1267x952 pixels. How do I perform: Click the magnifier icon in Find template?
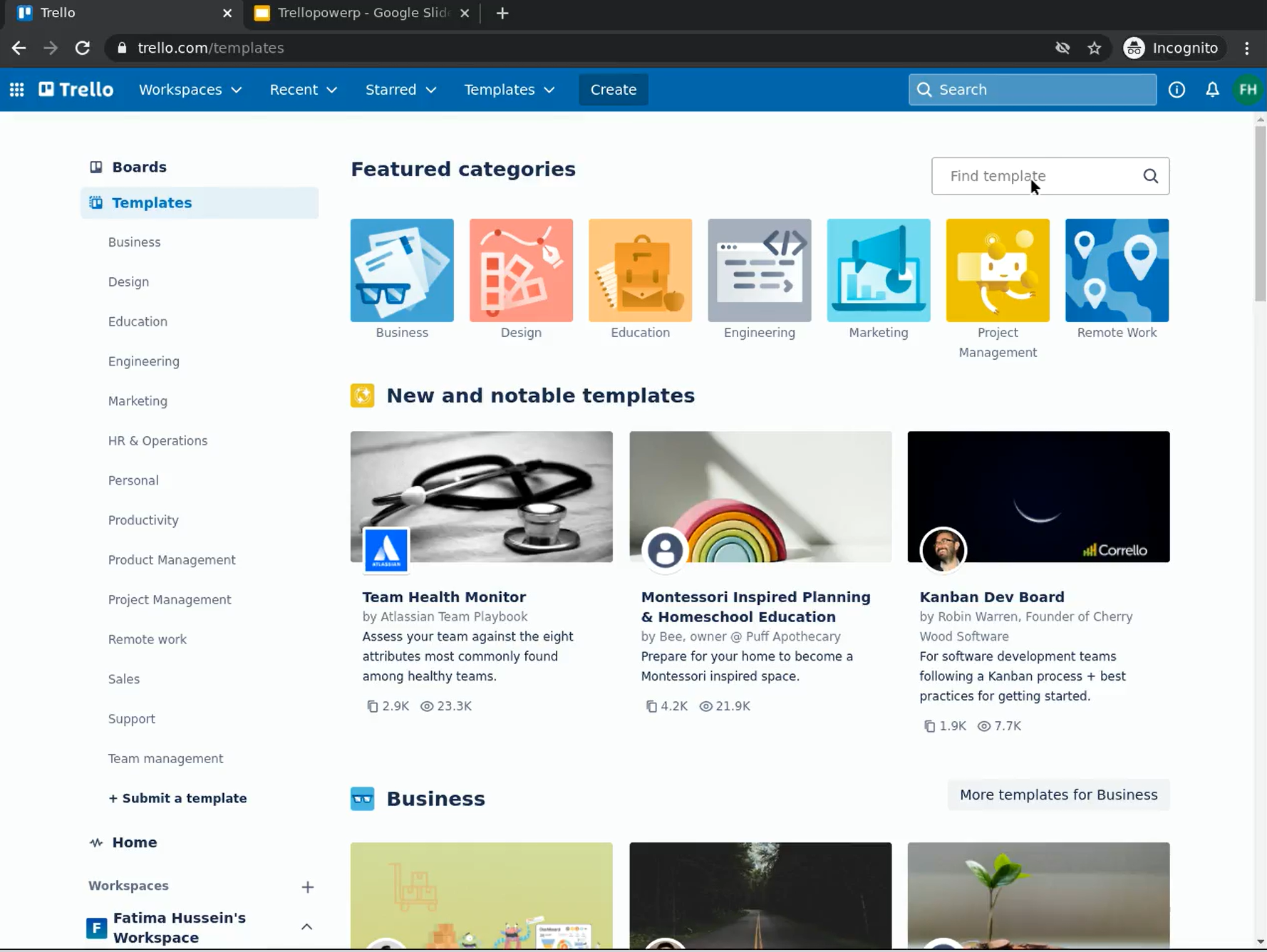(1150, 176)
